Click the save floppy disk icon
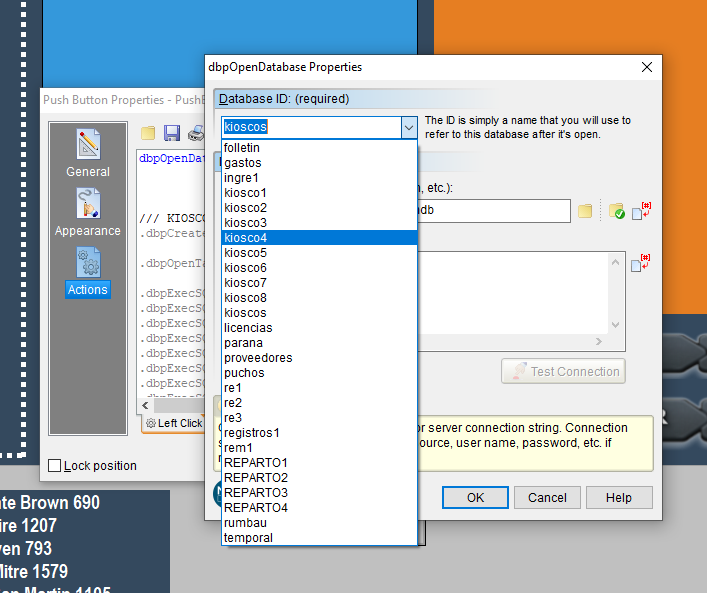 (172, 133)
